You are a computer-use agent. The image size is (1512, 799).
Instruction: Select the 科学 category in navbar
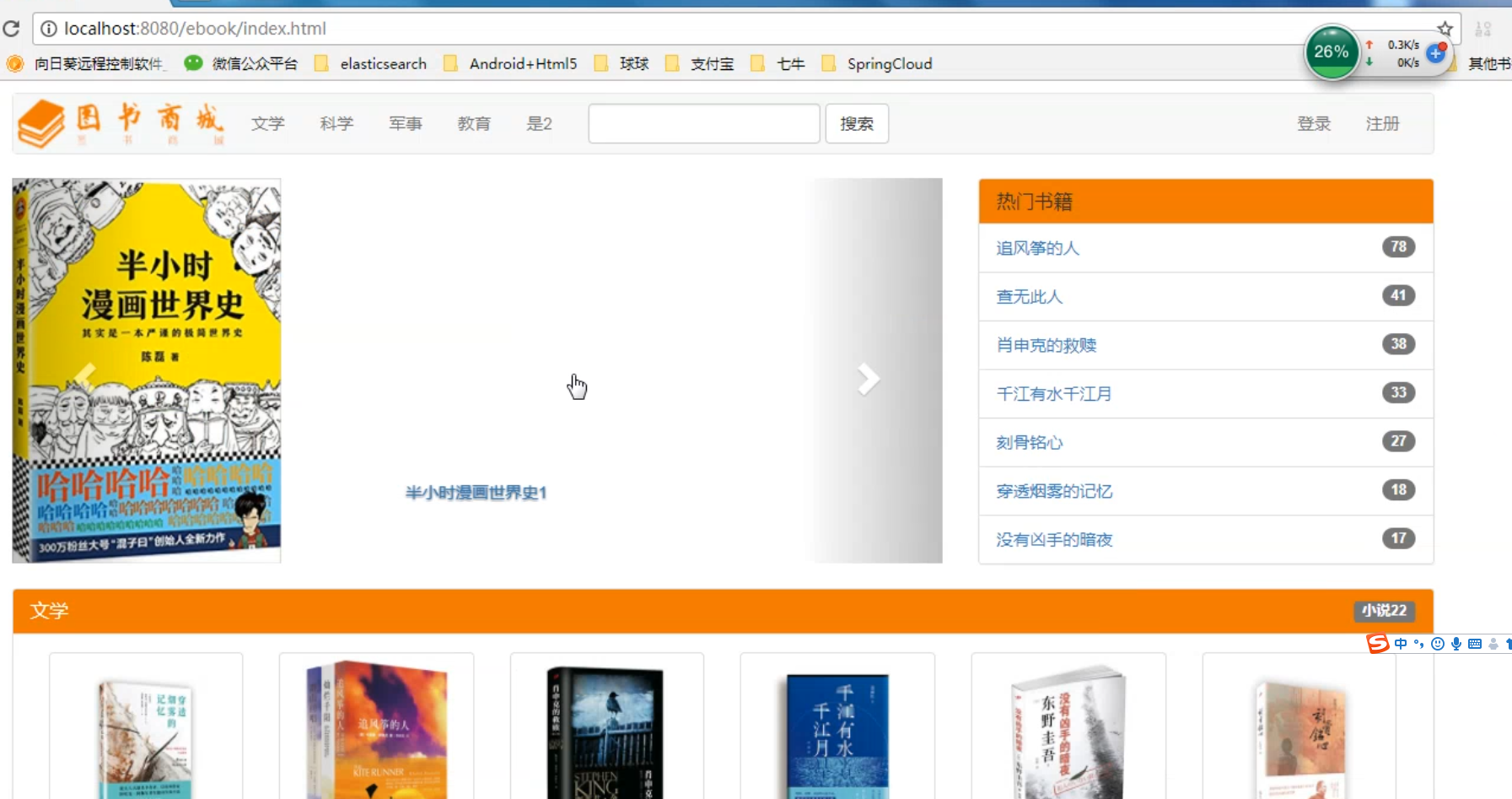coord(336,124)
